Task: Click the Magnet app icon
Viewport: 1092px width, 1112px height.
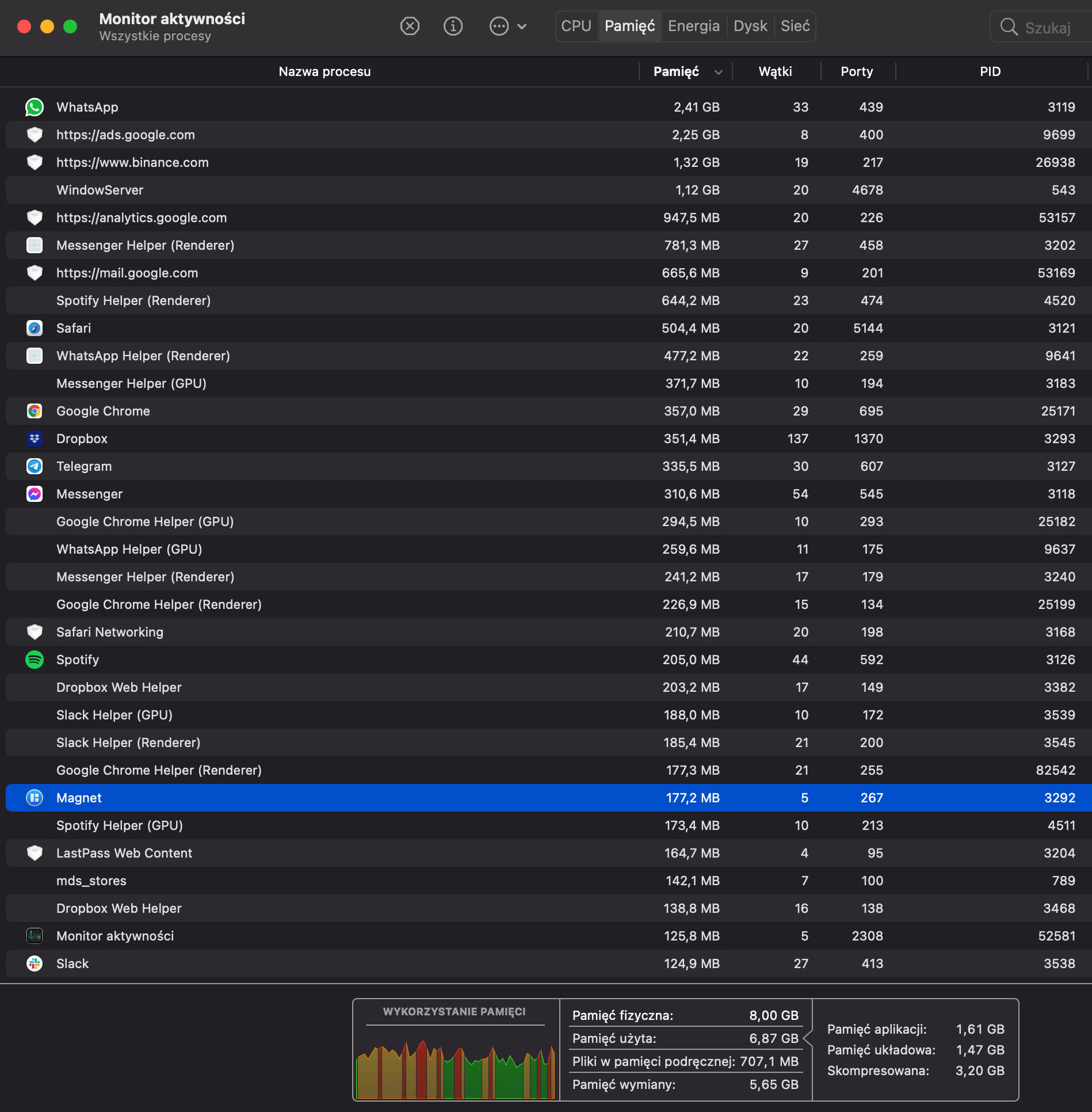Action: [x=35, y=798]
